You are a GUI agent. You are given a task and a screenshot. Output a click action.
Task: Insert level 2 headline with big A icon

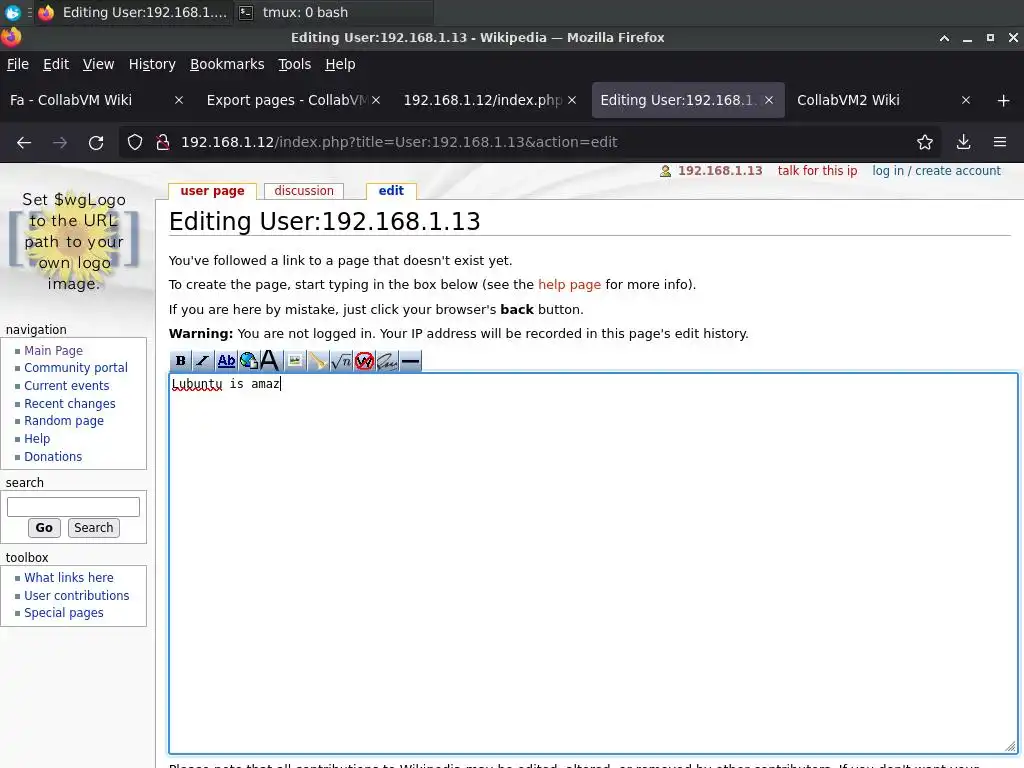(270, 360)
